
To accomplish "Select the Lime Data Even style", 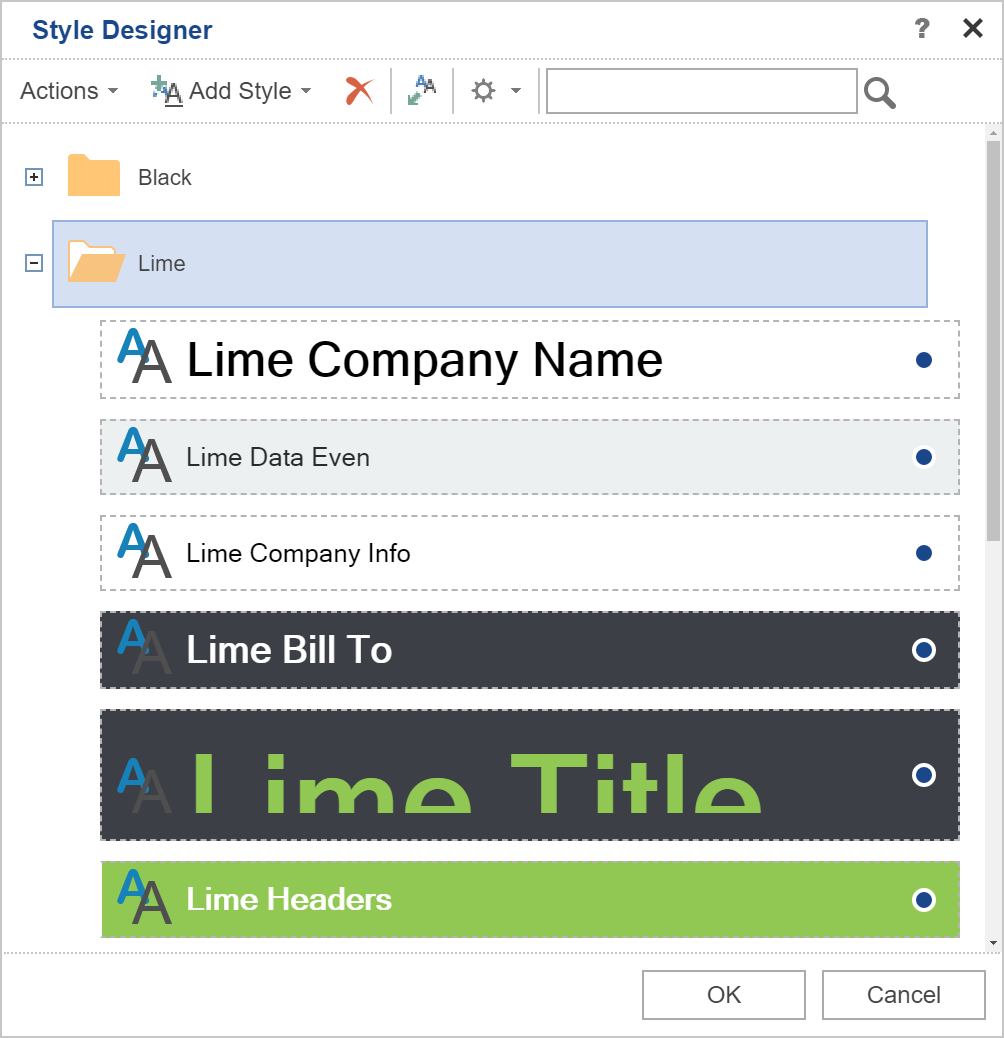I will 529,457.
